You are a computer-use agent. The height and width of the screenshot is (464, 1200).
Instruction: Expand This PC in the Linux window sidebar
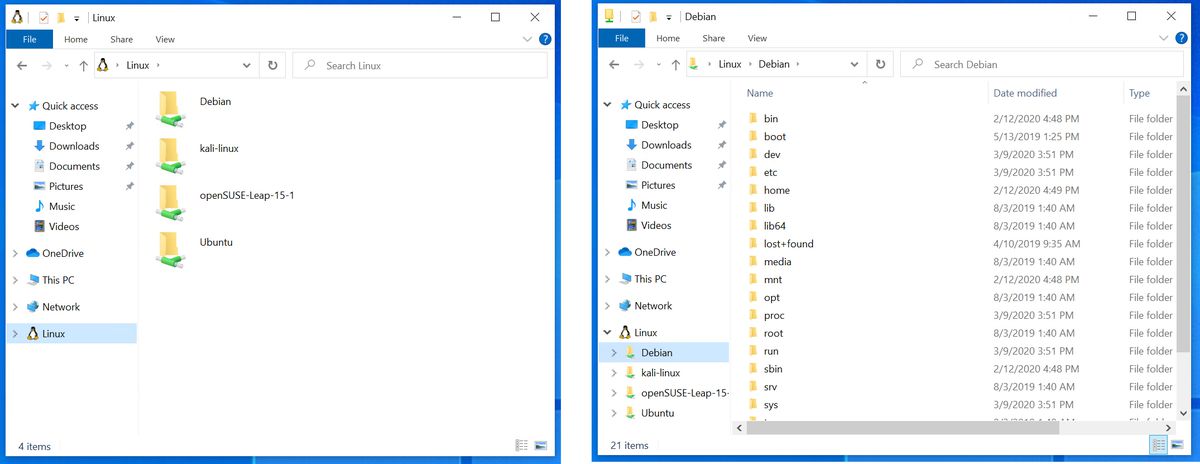15,280
